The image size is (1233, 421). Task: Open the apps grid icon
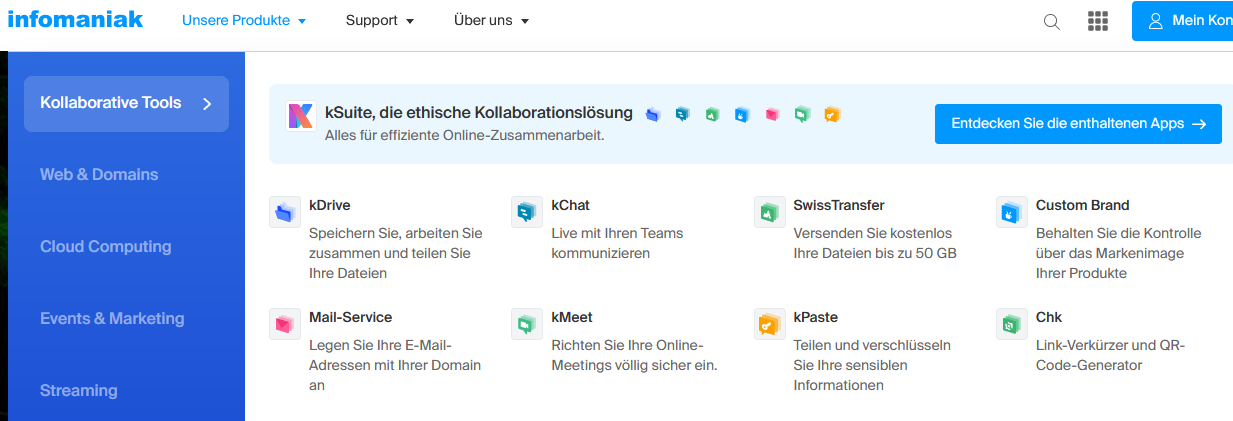point(1098,22)
